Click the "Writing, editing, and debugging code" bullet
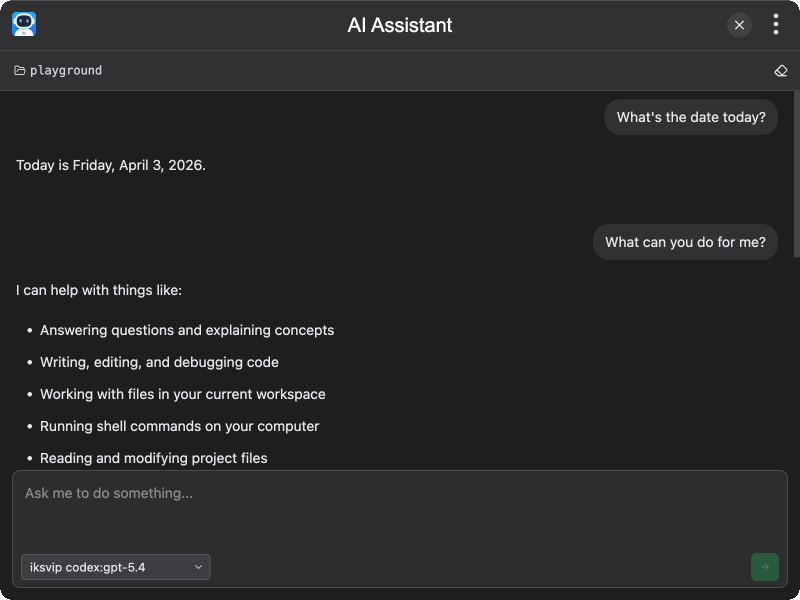 [159, 362]
